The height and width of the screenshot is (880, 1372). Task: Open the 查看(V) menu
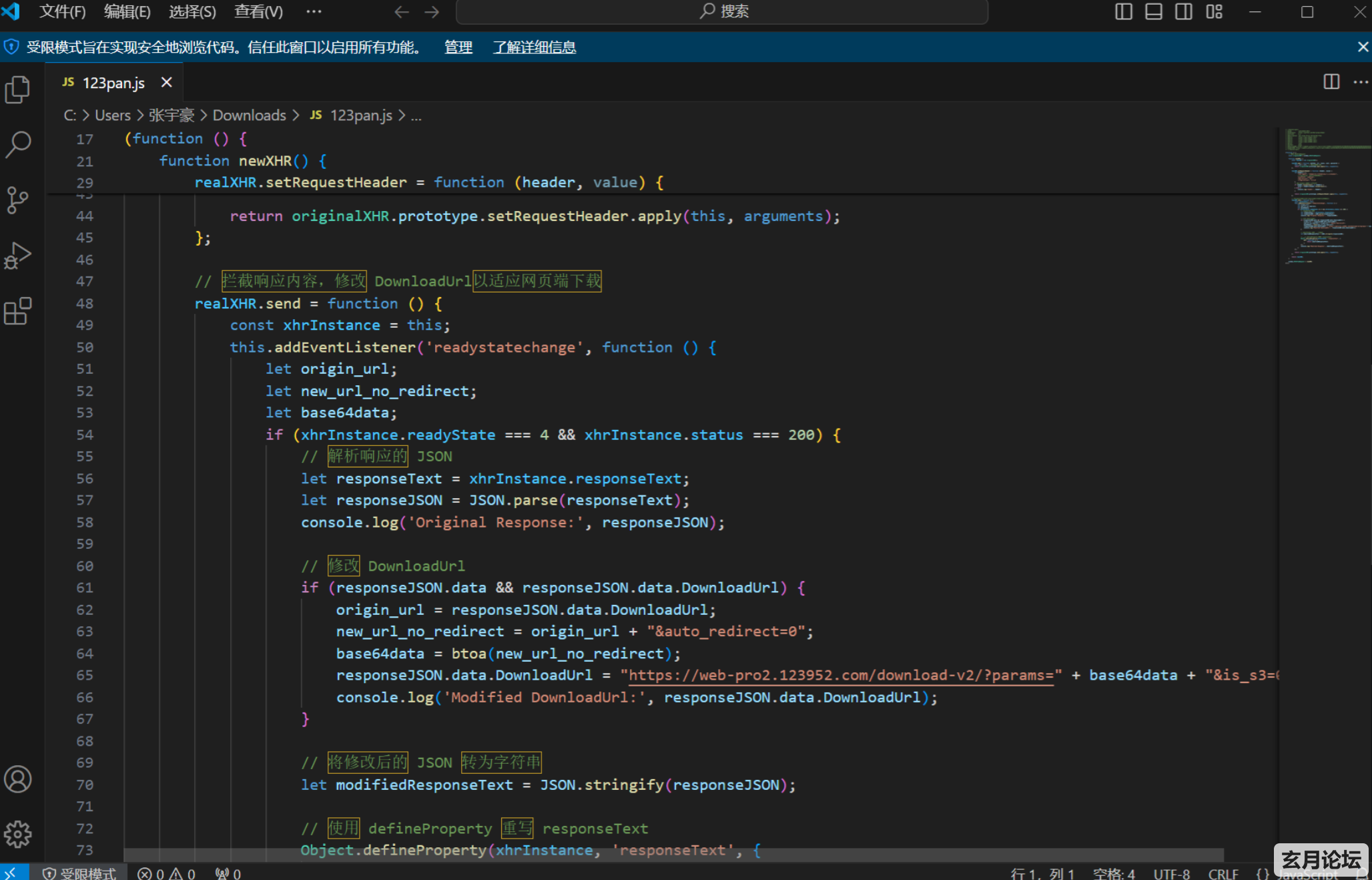tap(259, 11)
